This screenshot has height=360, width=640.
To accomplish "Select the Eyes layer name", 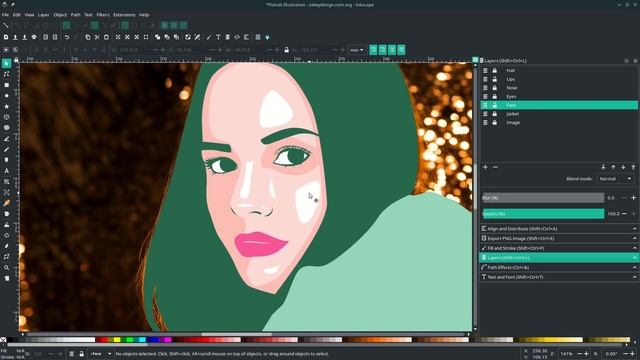I will [511, 97].
